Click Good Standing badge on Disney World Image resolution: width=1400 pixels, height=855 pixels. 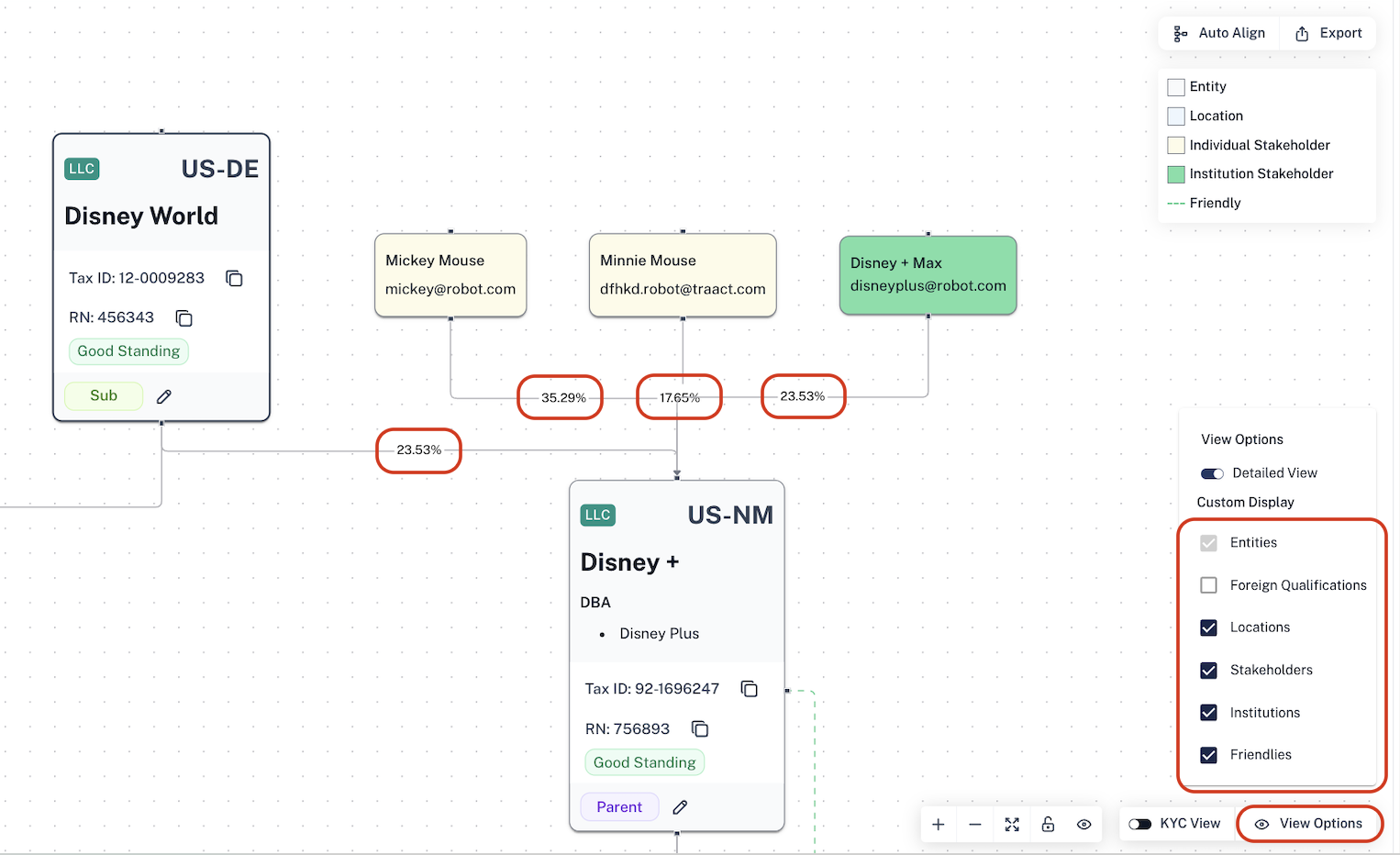(x=128, y=351)
